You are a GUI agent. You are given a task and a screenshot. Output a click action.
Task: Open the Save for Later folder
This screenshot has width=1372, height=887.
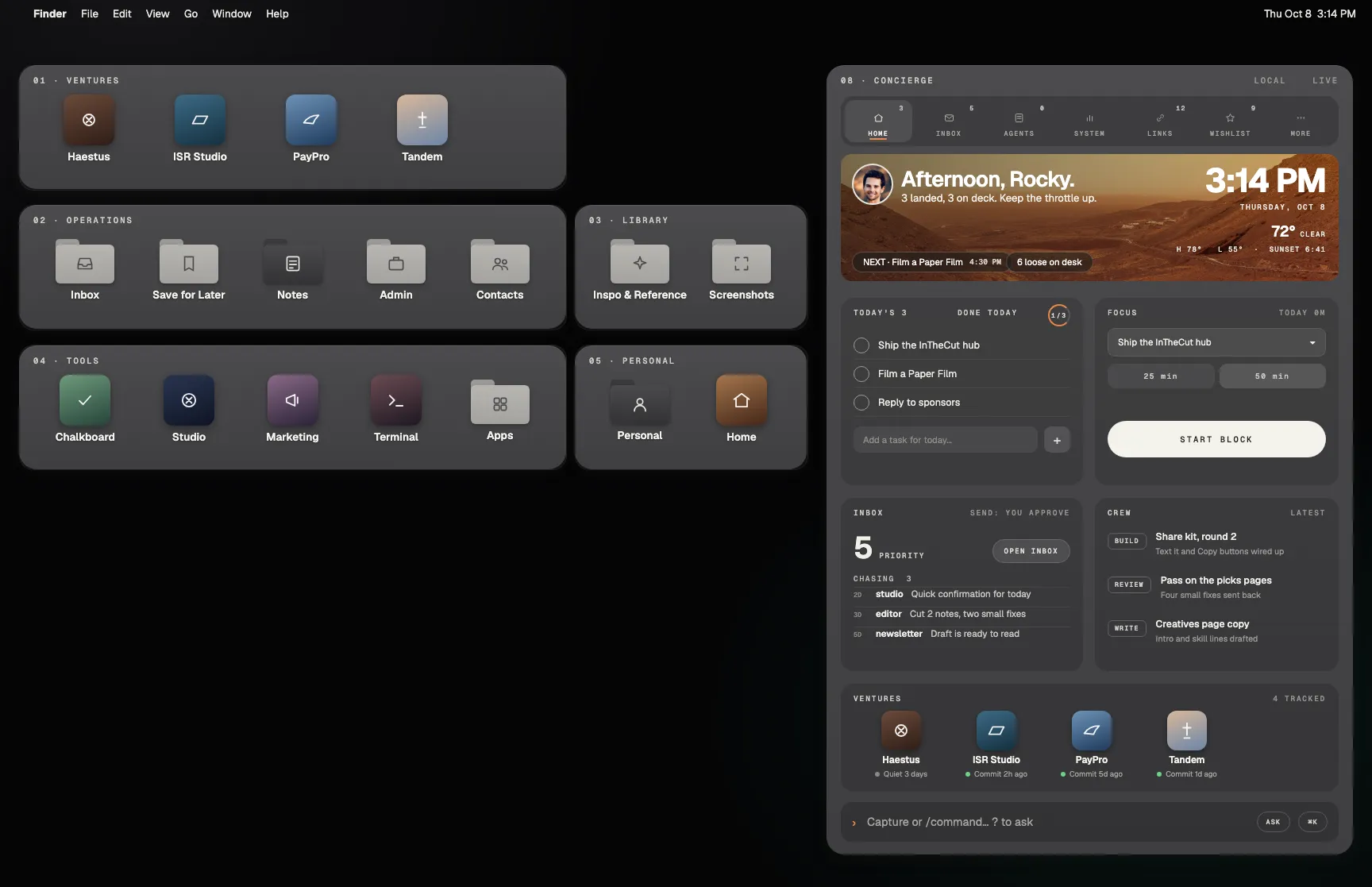pyautogui.click(x=189, y=262)
